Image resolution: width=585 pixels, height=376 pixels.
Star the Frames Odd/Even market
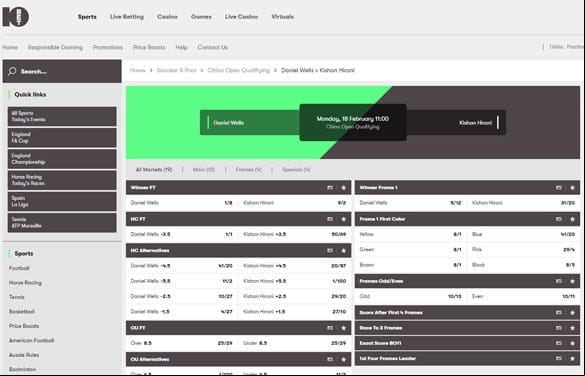[x=572, y=281]
